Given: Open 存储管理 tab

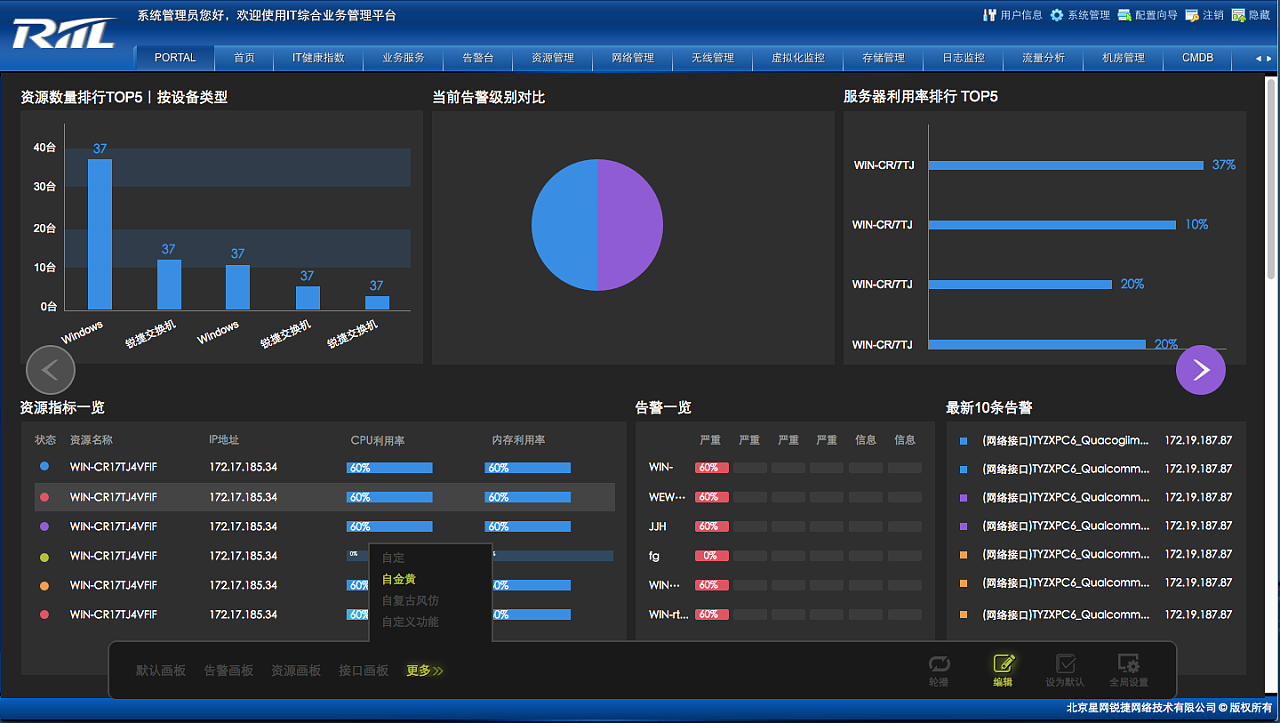Looking at the screenshot, I should tap(883, 58).
